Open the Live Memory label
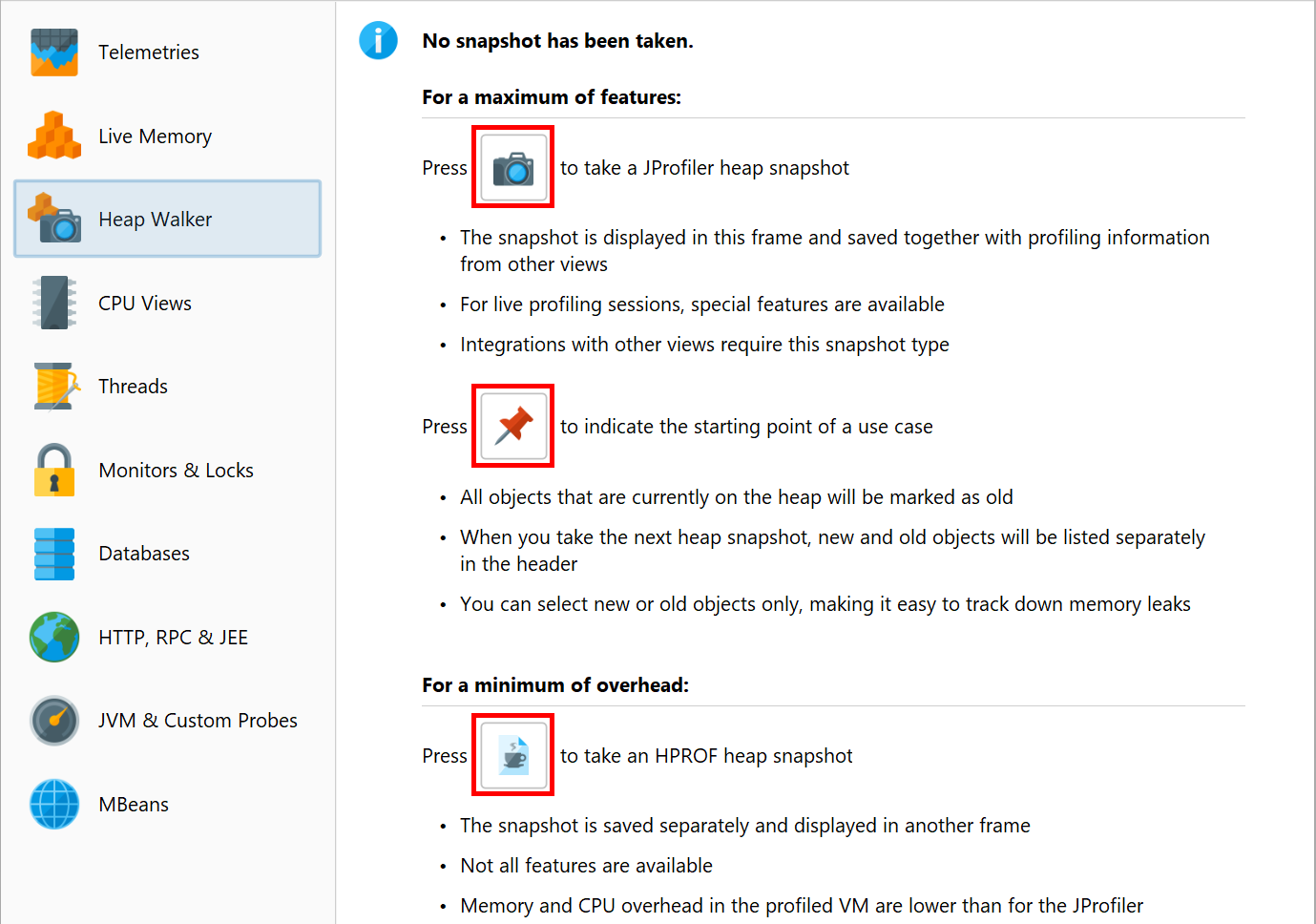 pos(155,136)
